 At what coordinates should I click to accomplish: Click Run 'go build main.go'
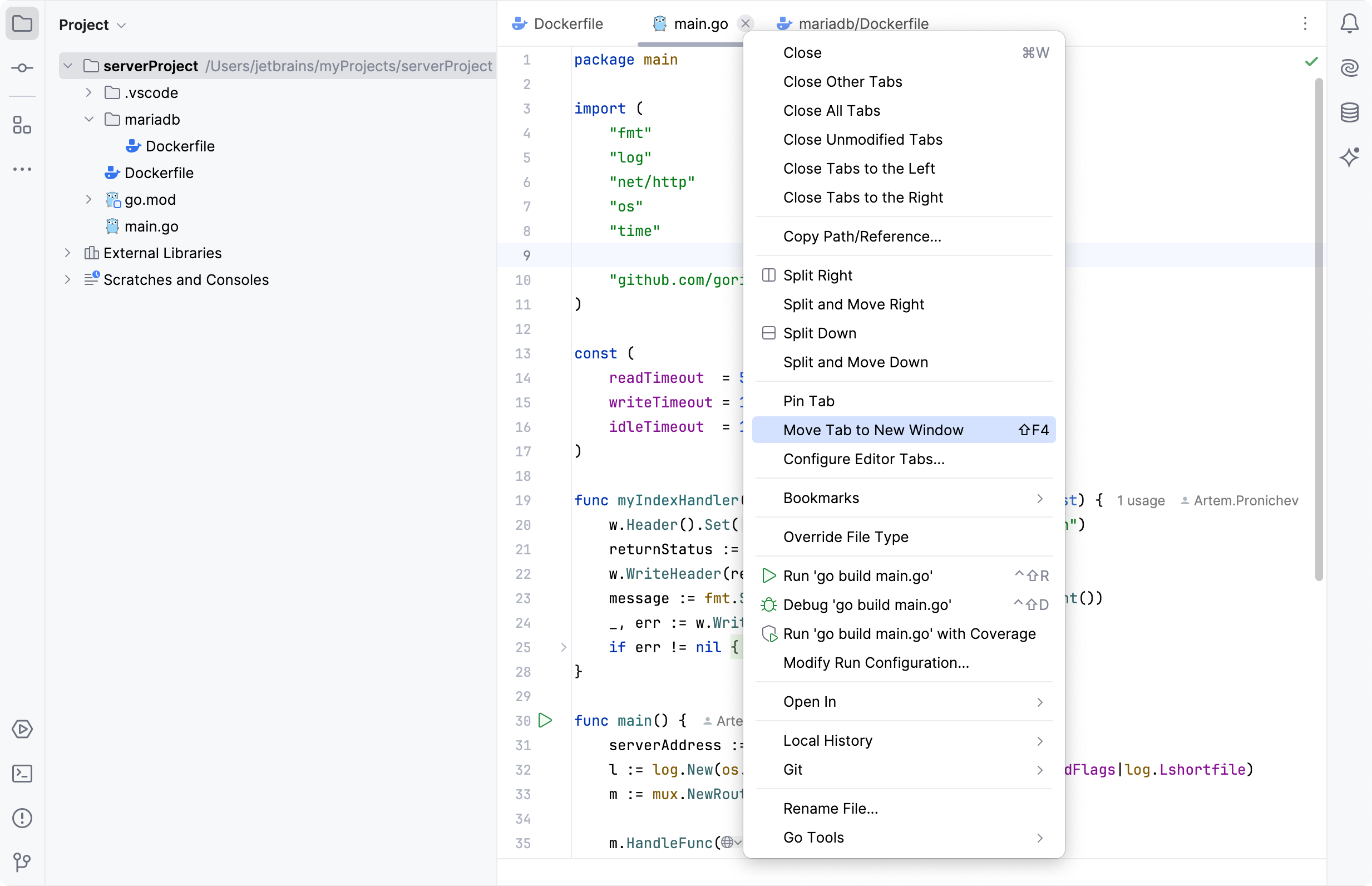click(x=857, y=576)
